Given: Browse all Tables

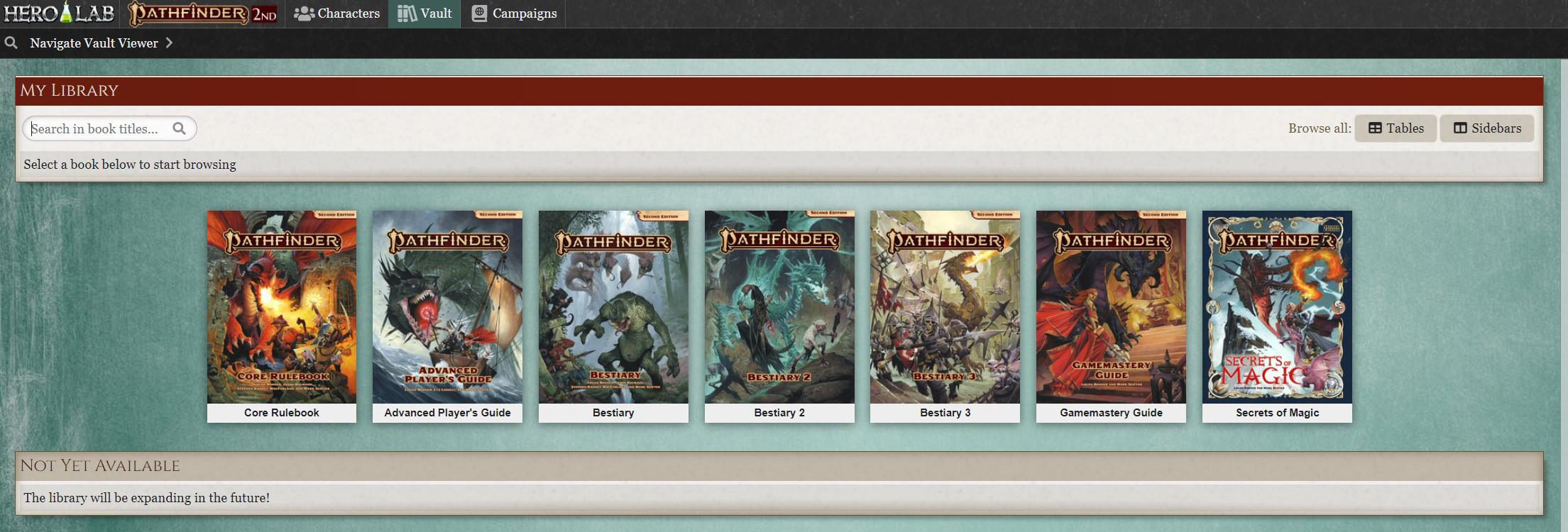Looking at the screenshot, I should pos(1396,128).
